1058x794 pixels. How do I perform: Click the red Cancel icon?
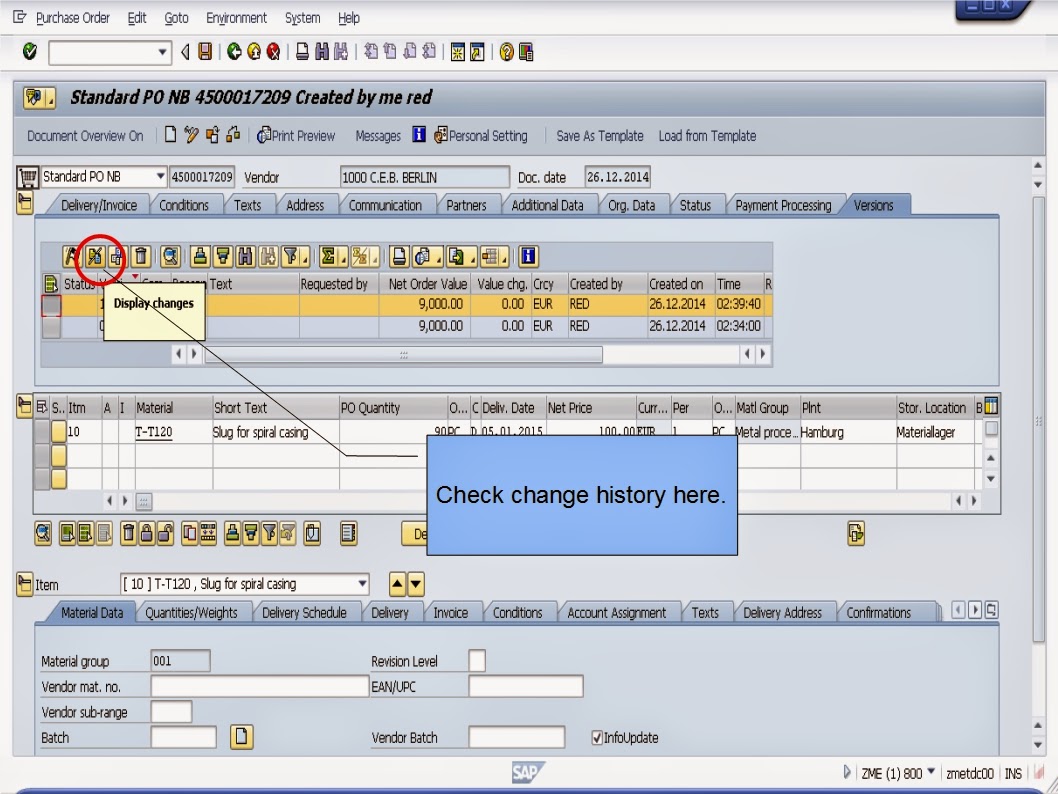coord(273,51)
